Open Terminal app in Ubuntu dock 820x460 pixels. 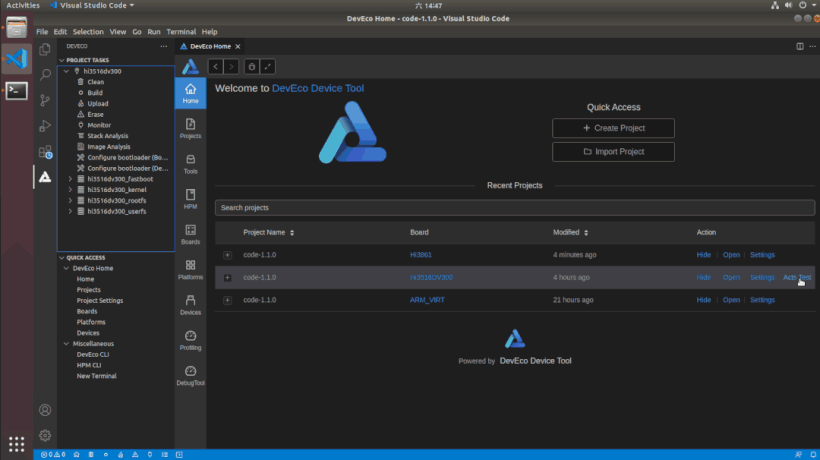(17, 91)
